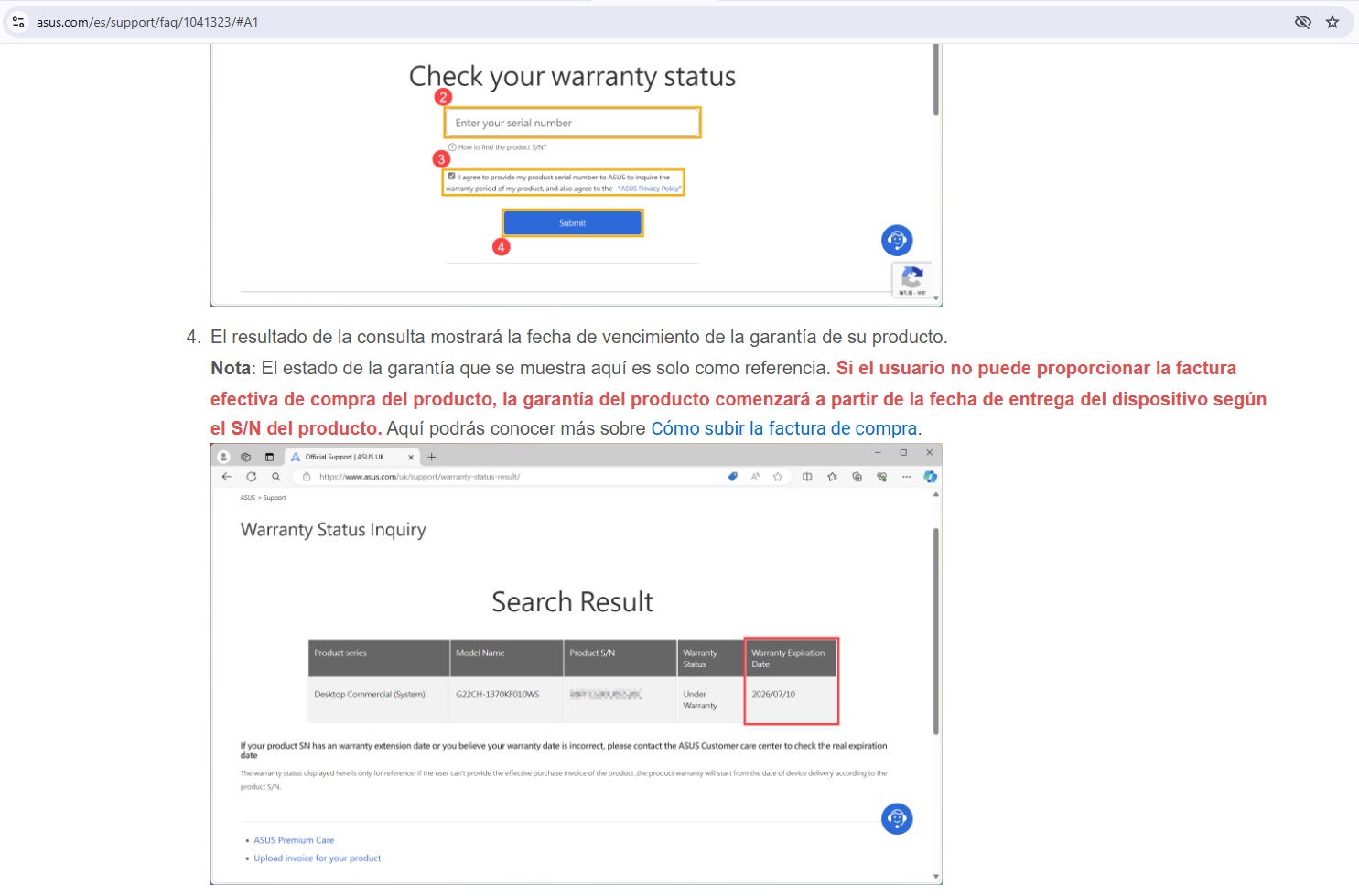
Task: Click the Edge profile avatar icon
Action: 223,457
